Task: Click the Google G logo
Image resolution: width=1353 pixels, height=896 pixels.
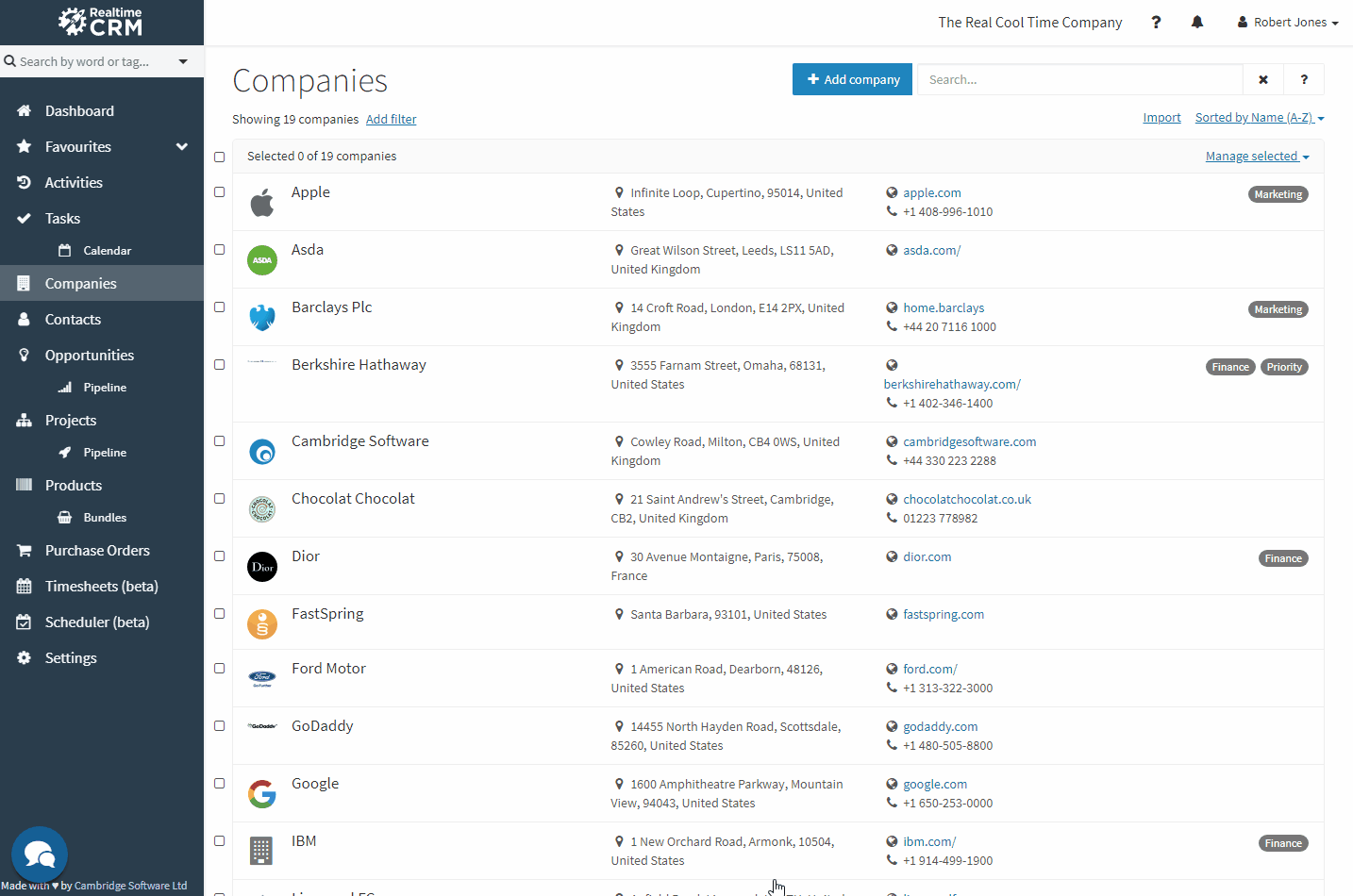Action: [262, 794]
